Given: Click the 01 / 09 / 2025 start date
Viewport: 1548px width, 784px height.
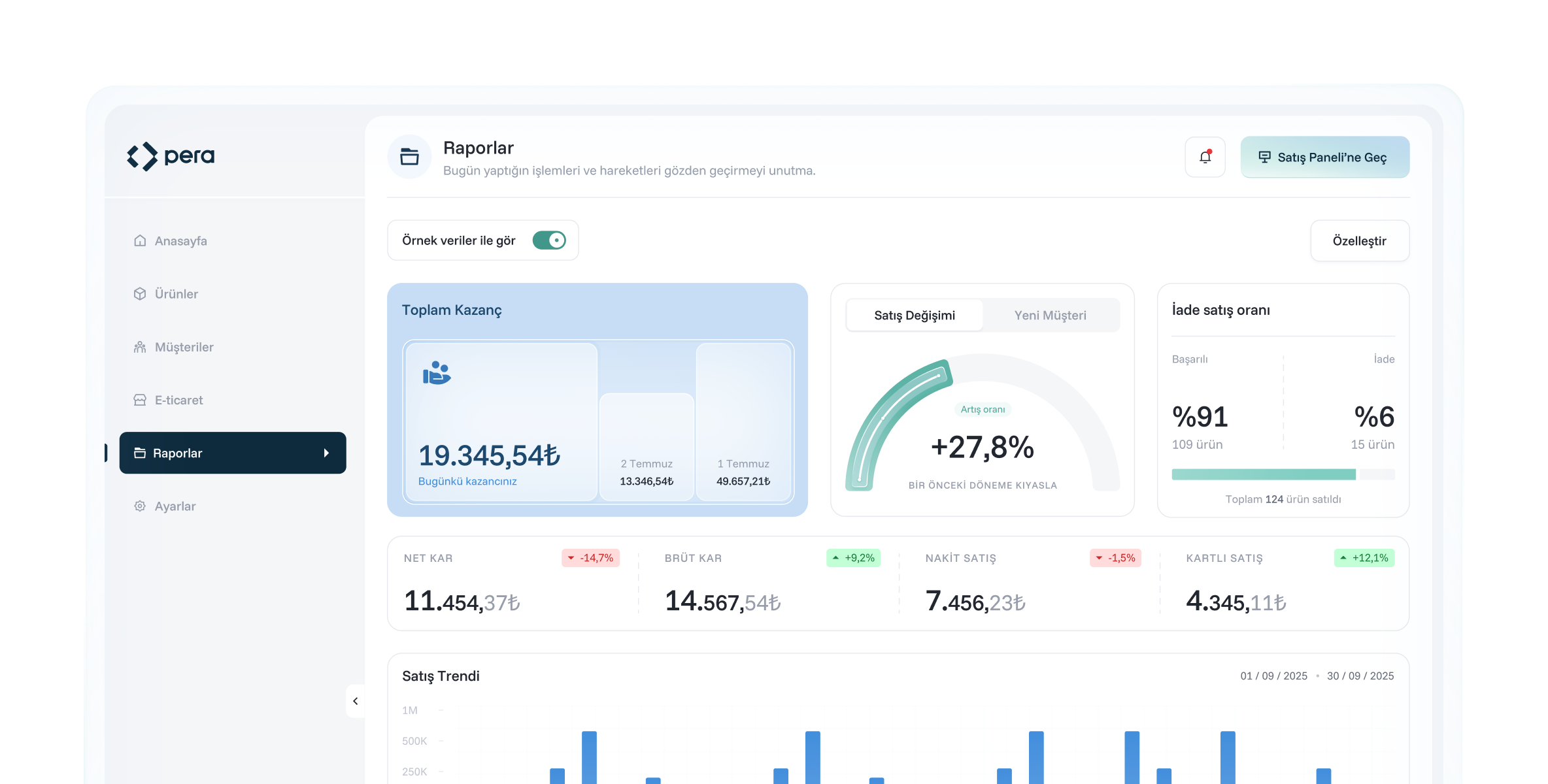Looking at the screenshot, I should 1273,676.
